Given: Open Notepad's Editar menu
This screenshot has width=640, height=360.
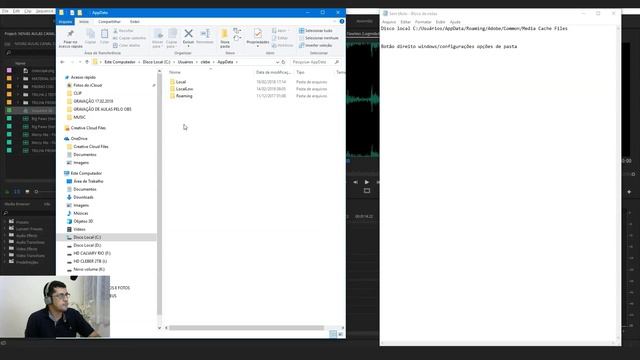Looking at the screenshot, I should (405, 22).
